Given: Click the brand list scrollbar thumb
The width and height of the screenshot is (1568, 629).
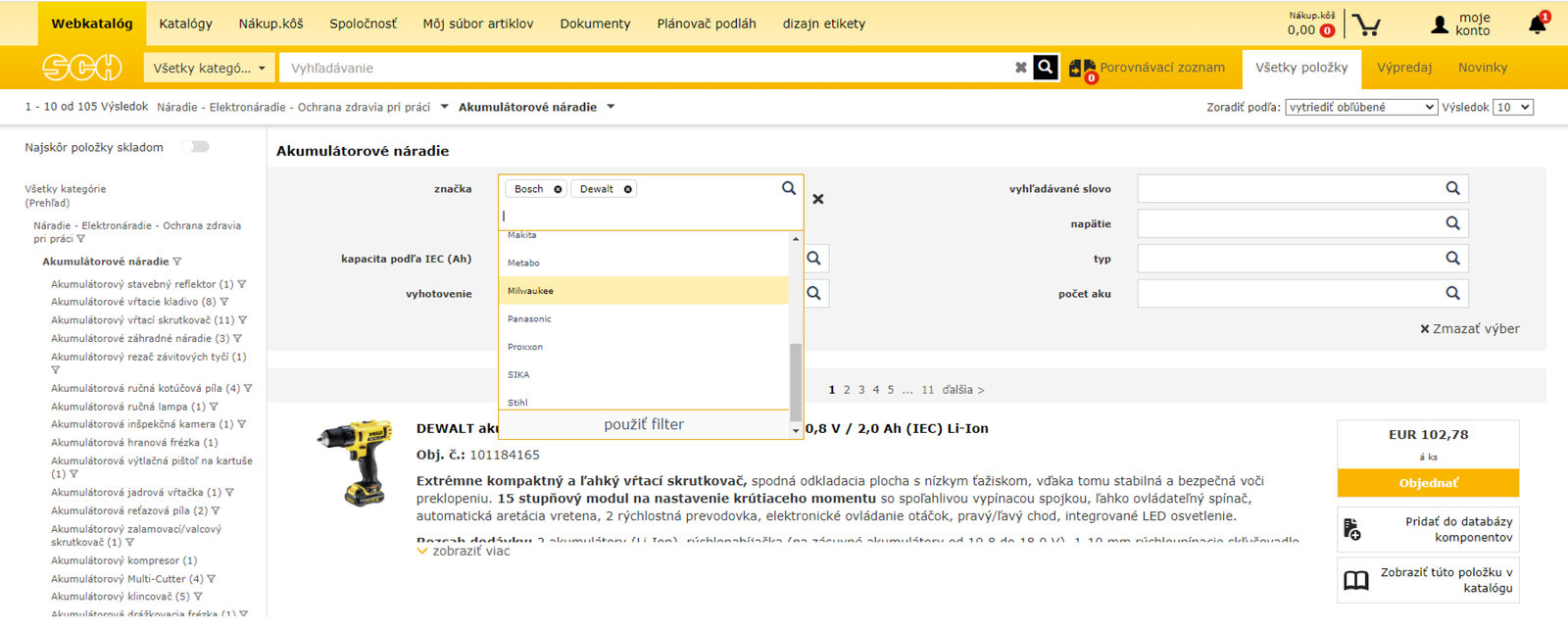Looking at the screenshot, I should point(796,382).
